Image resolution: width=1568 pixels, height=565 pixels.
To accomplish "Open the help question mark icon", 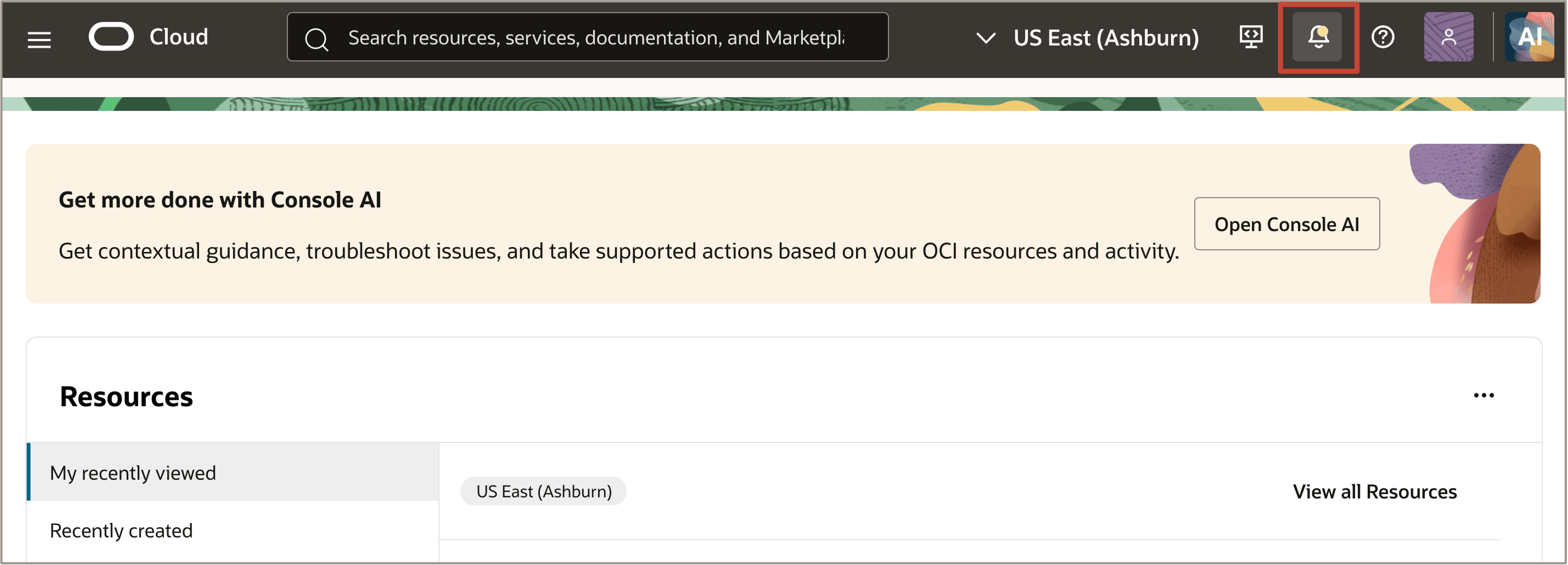I will click(1382, 37).
